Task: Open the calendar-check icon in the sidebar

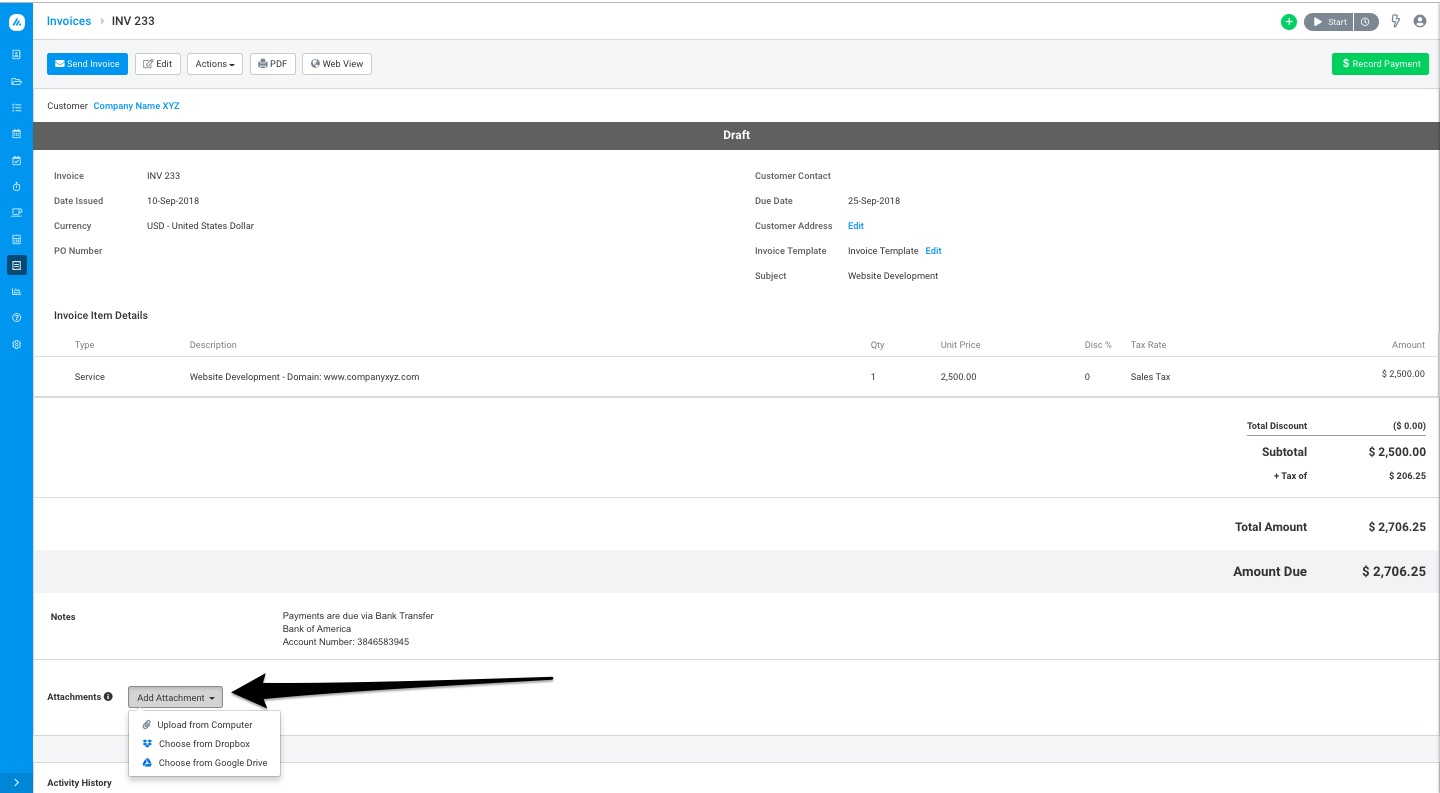Action: click(16, 160)
